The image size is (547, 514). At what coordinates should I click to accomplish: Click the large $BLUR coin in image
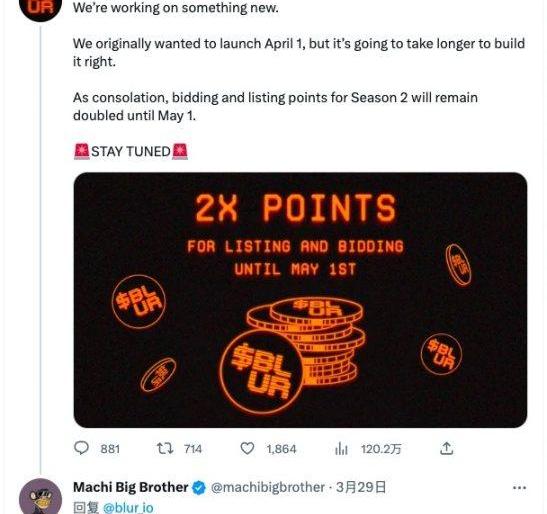262,372
